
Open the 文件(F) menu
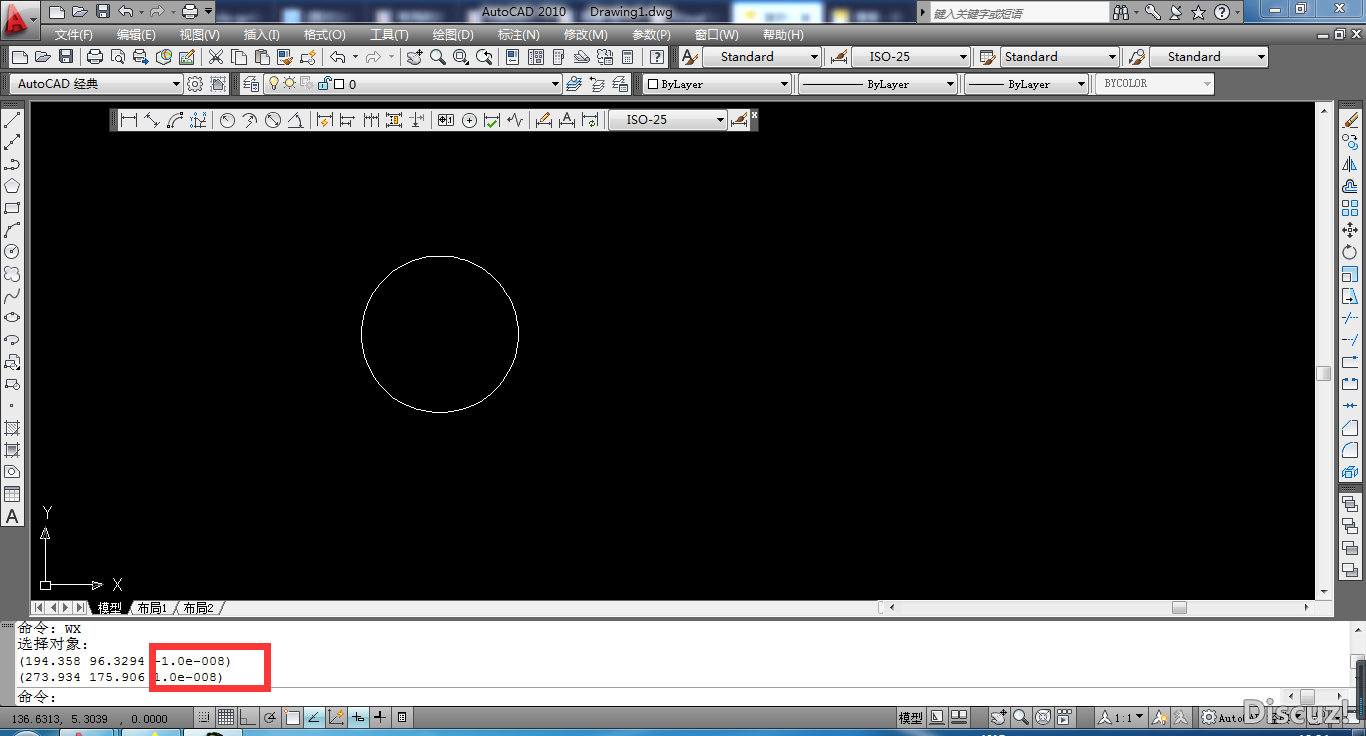tap(73, 35)
